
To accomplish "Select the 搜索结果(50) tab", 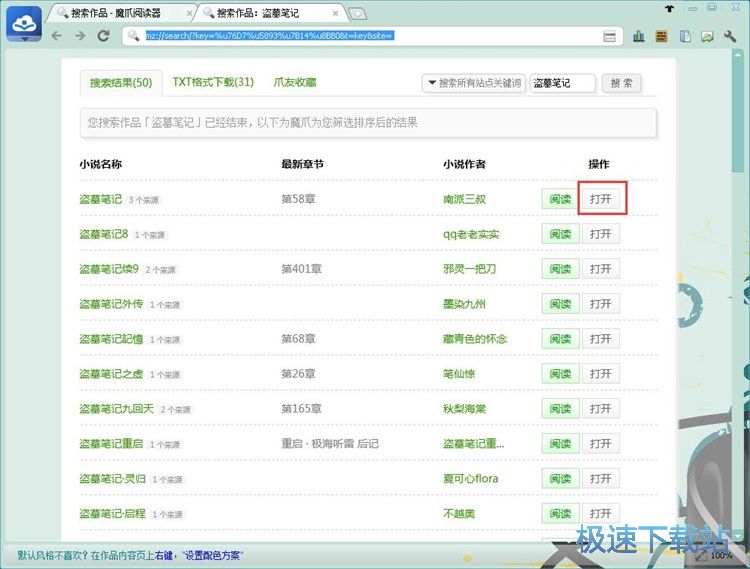I will click(x=120, y=82).
